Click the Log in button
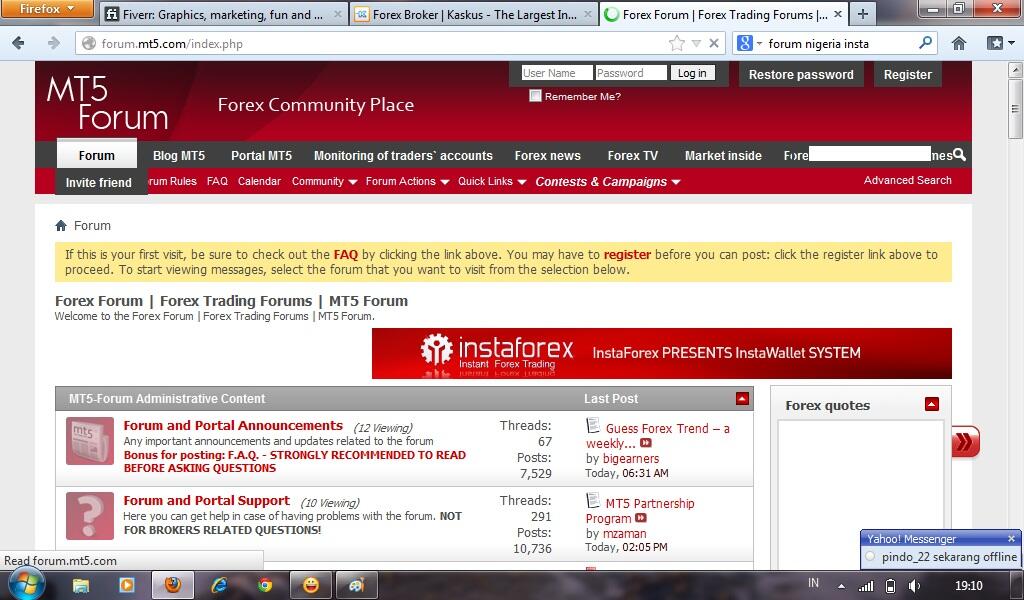Image resolution: width=1024 pixels, height=600 pixels. (692, 73)
